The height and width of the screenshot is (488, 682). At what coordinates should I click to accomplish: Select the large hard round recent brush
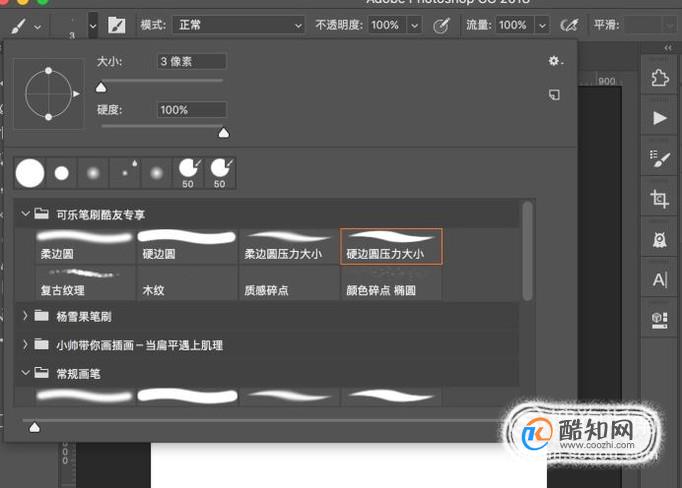(x=30, y=173)
